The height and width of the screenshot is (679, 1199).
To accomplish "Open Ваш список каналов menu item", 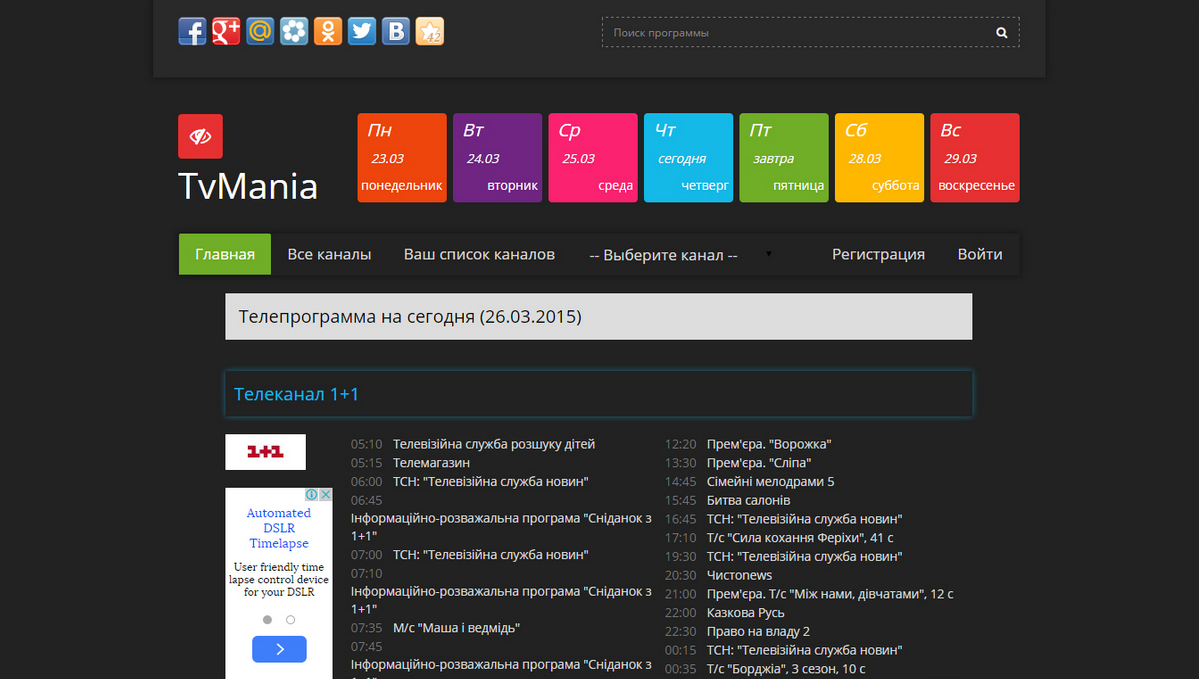I will pos(479,254).
